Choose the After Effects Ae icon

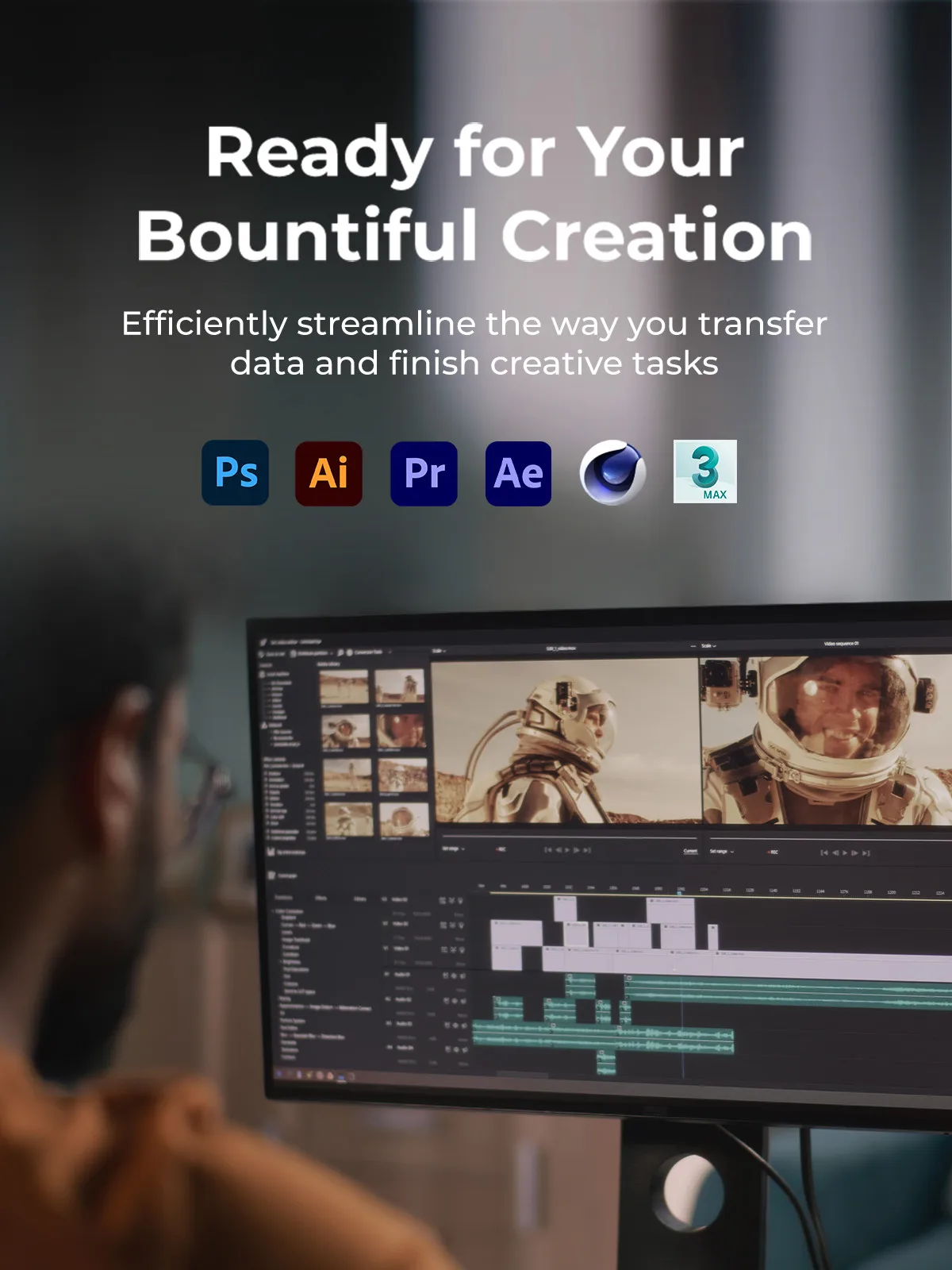pyautogui.click(x=518, y=473)
